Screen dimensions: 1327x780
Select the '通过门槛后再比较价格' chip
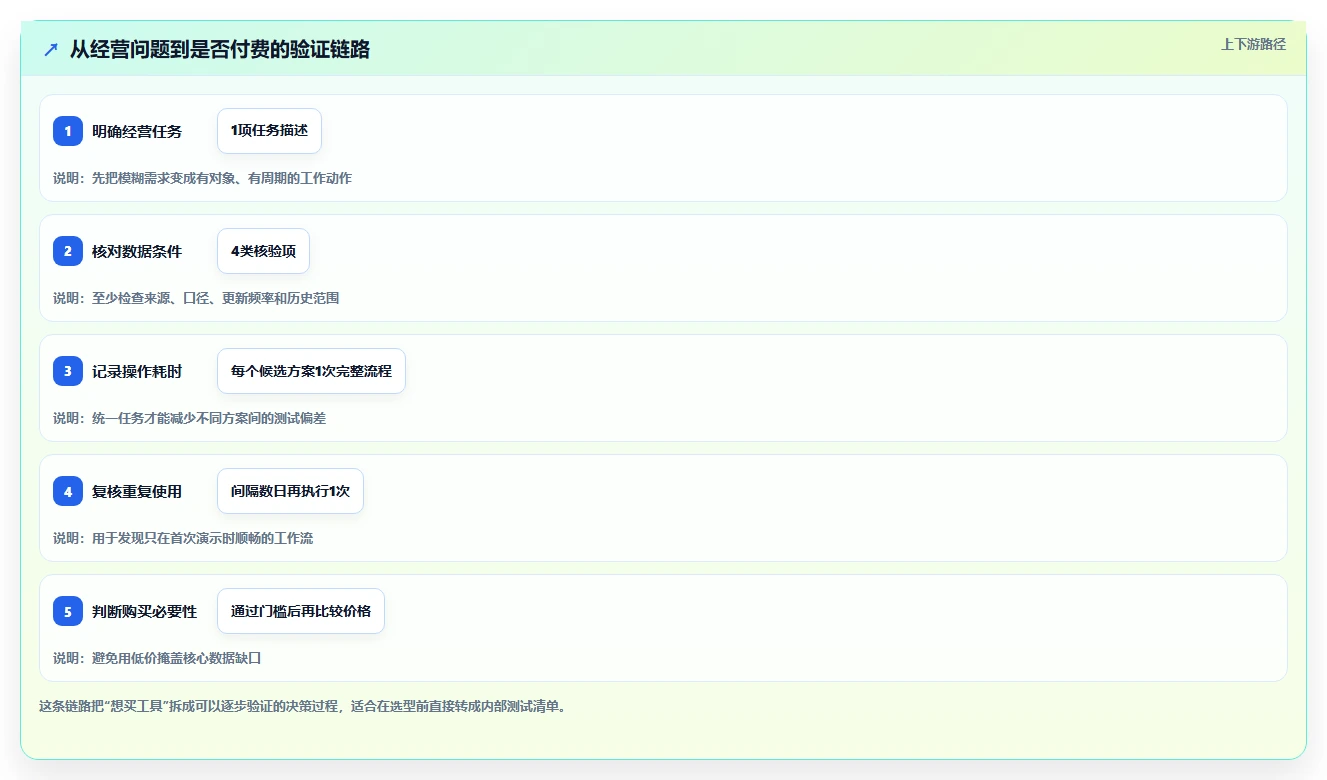click(301, 611)
